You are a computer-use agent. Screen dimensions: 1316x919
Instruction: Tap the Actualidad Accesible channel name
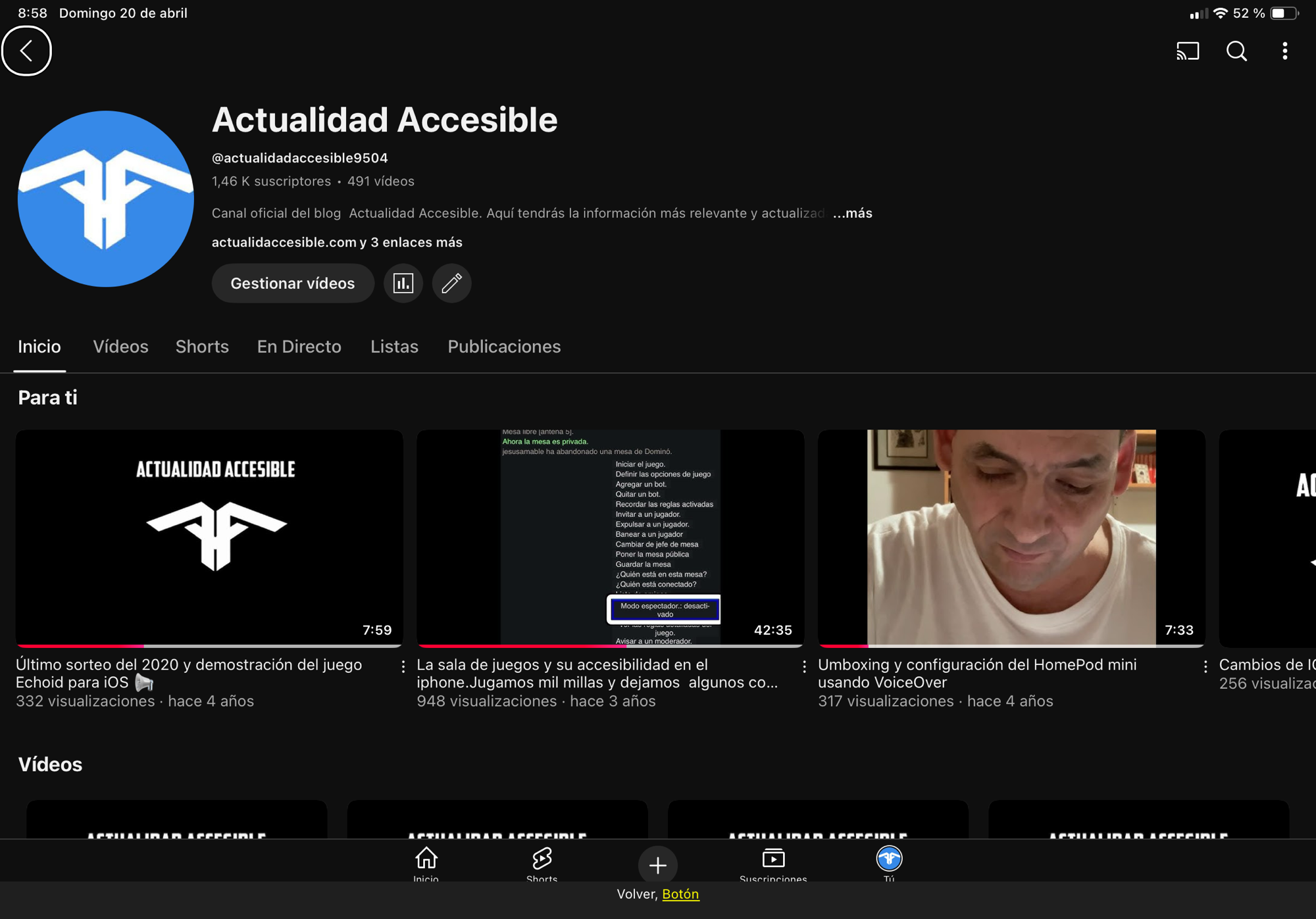click(x=384, y=120)
